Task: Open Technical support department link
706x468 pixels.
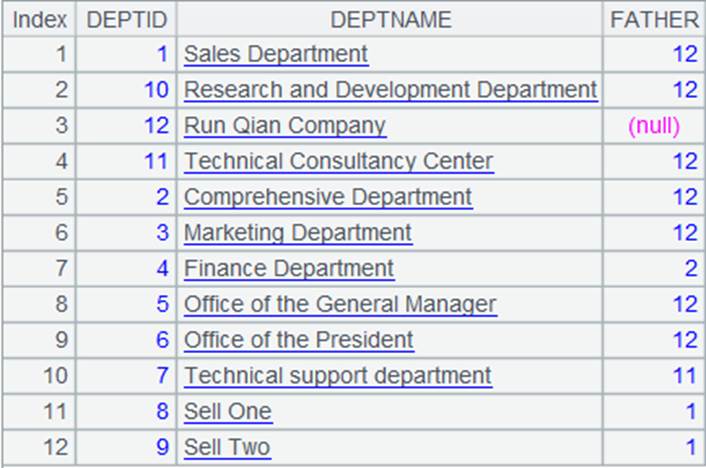Action: pyautogui.click(x=338, y=376)
